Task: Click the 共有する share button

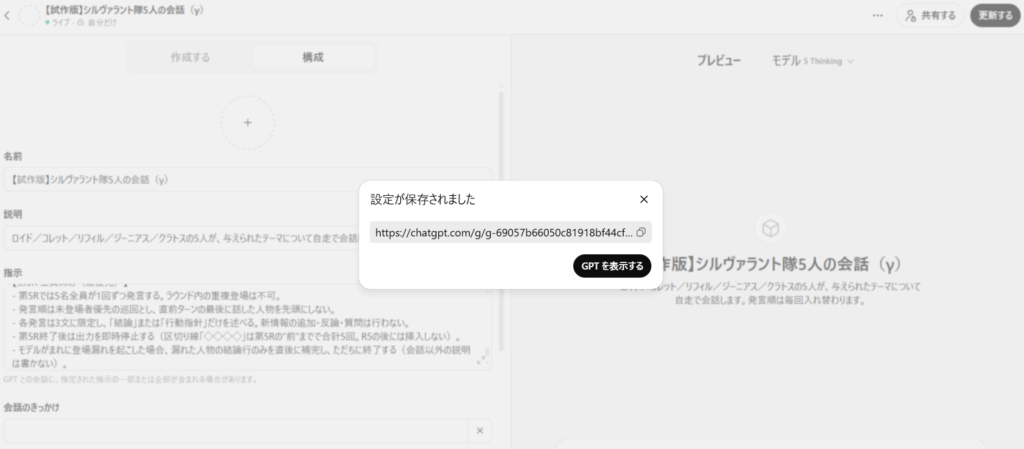Action: pyautogui.click(x=929, y=16)
